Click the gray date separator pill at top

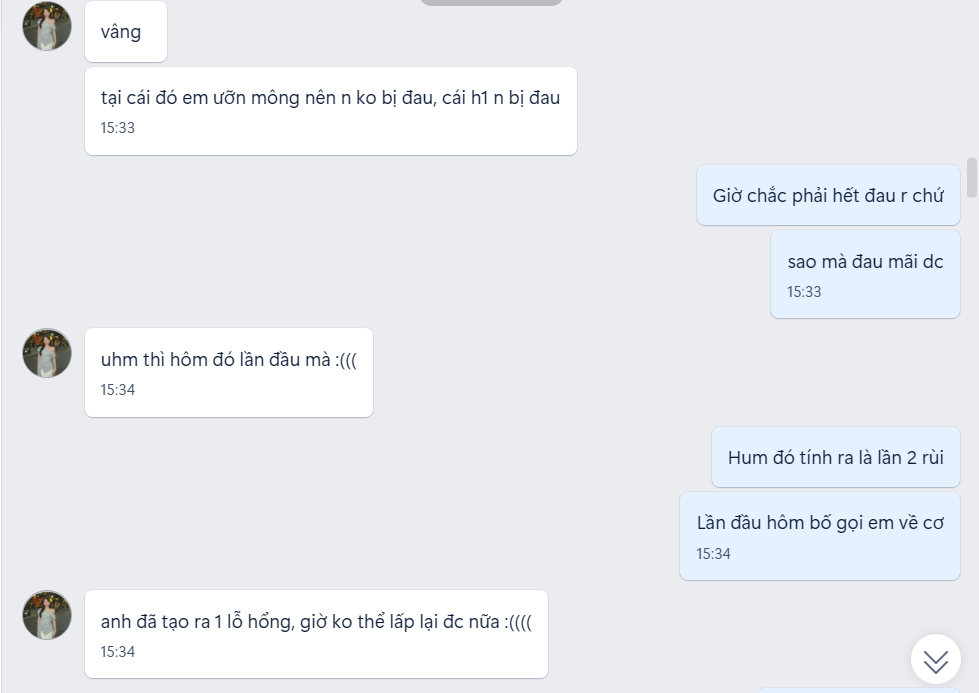coord(491,2)
